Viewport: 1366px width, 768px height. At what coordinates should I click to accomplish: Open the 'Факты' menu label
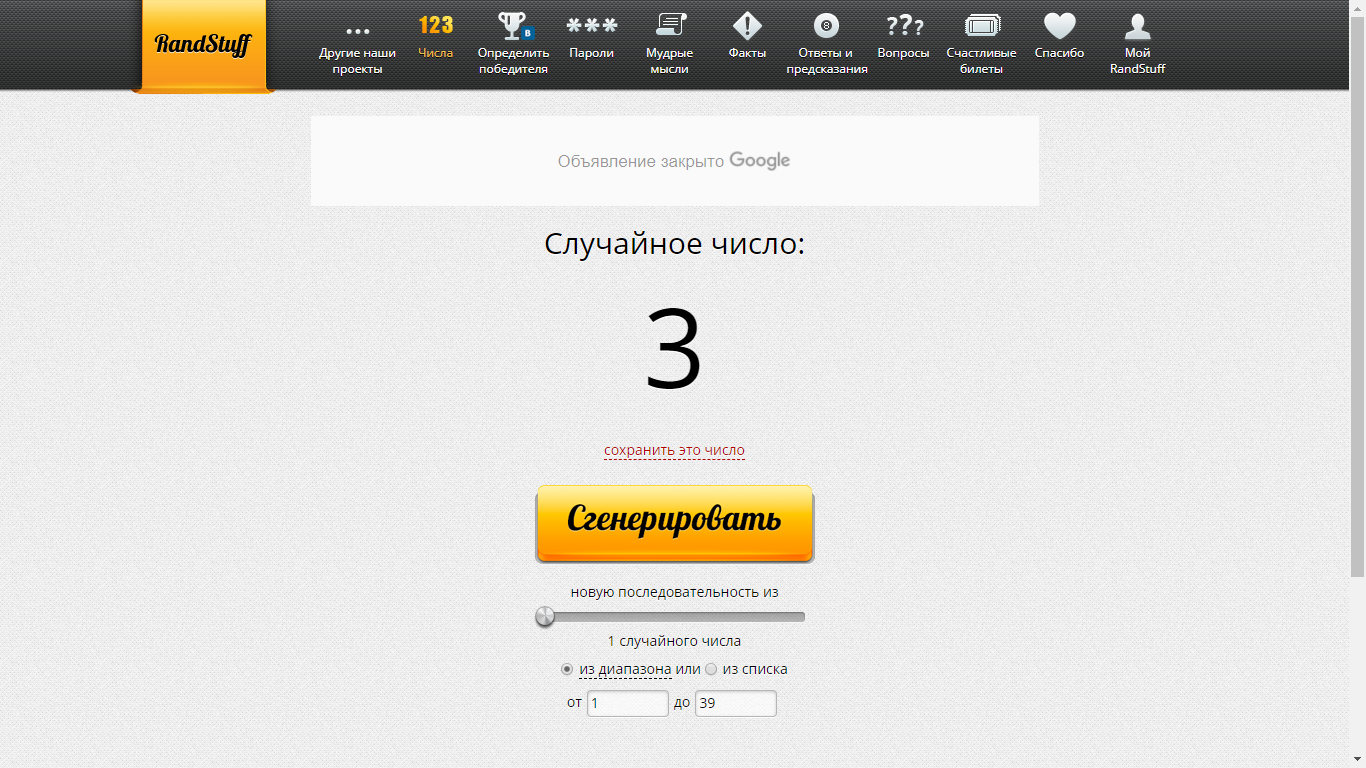[x=747, y=53]
